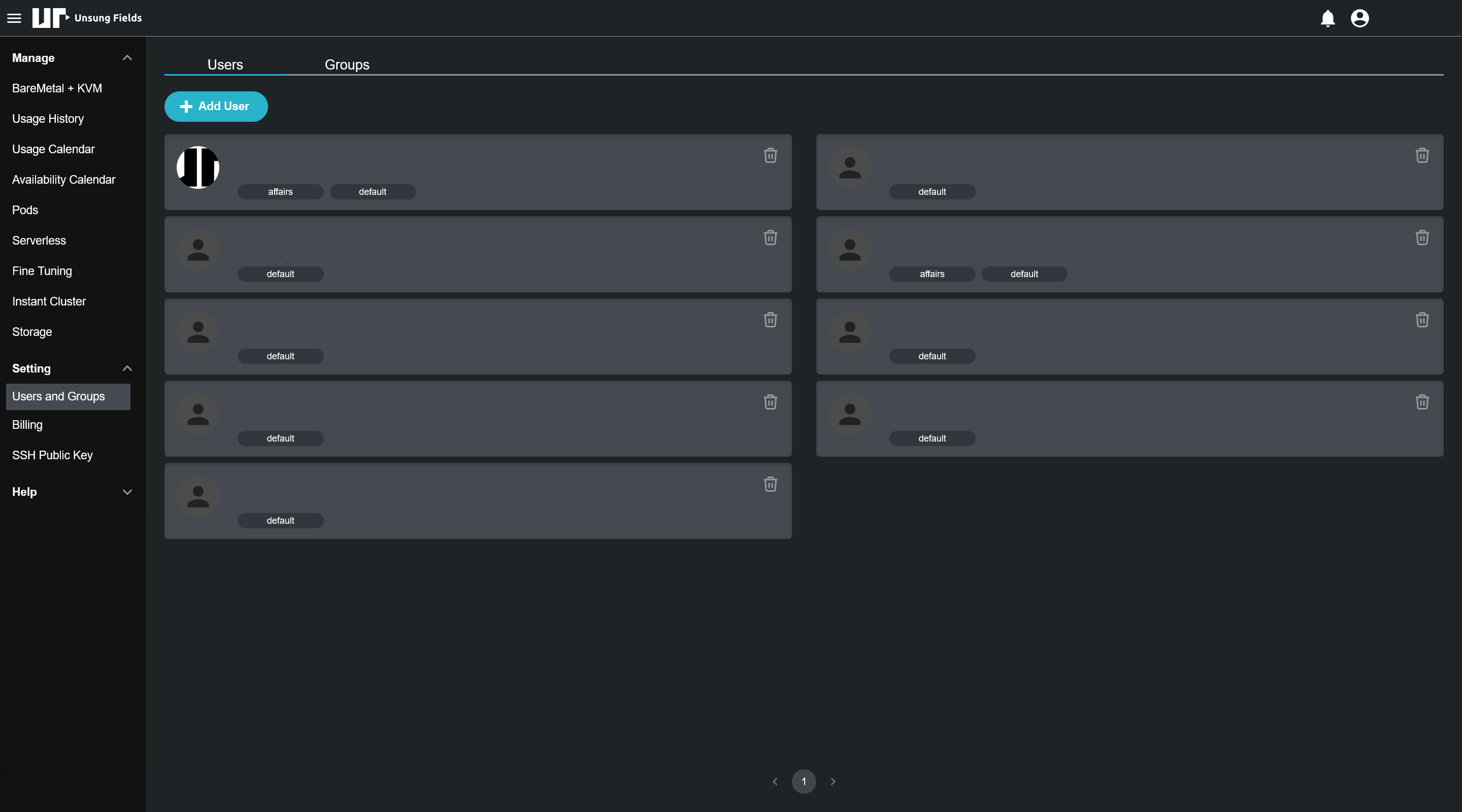
Task: Click the notifications bell icon
Action: [x=1327, y=18]
